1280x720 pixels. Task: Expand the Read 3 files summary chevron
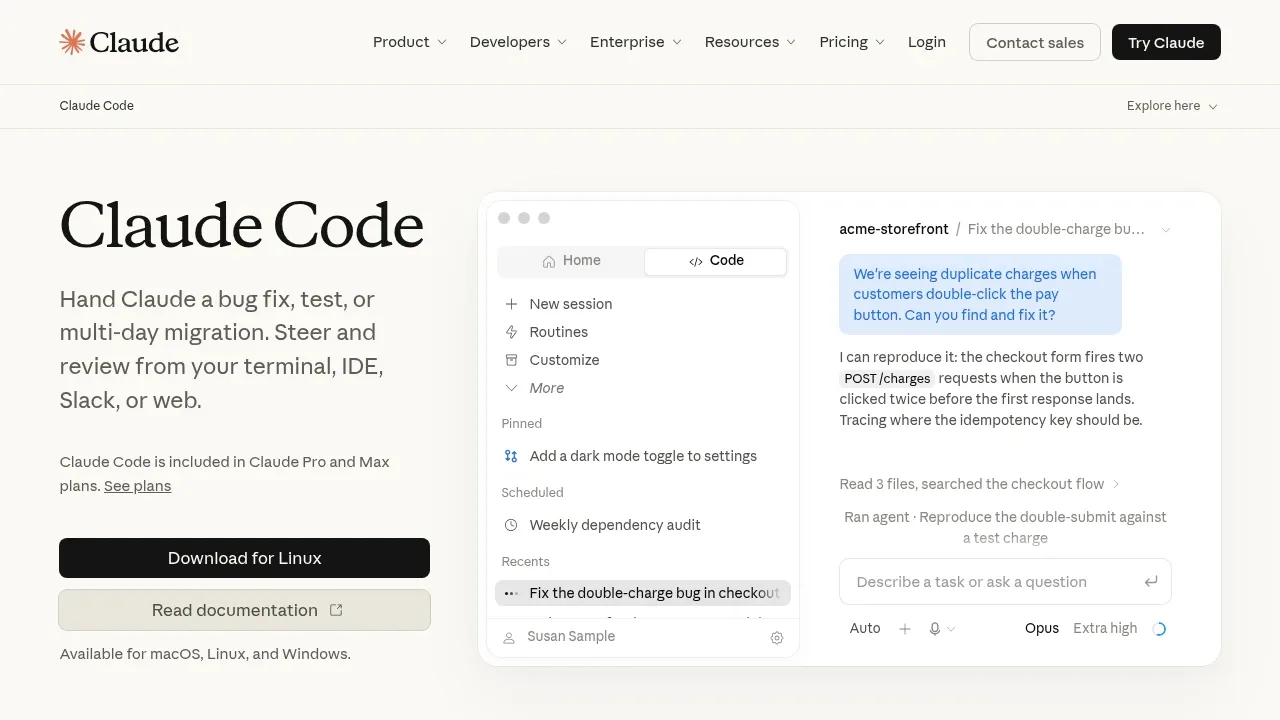click(x=1116, y=484)
